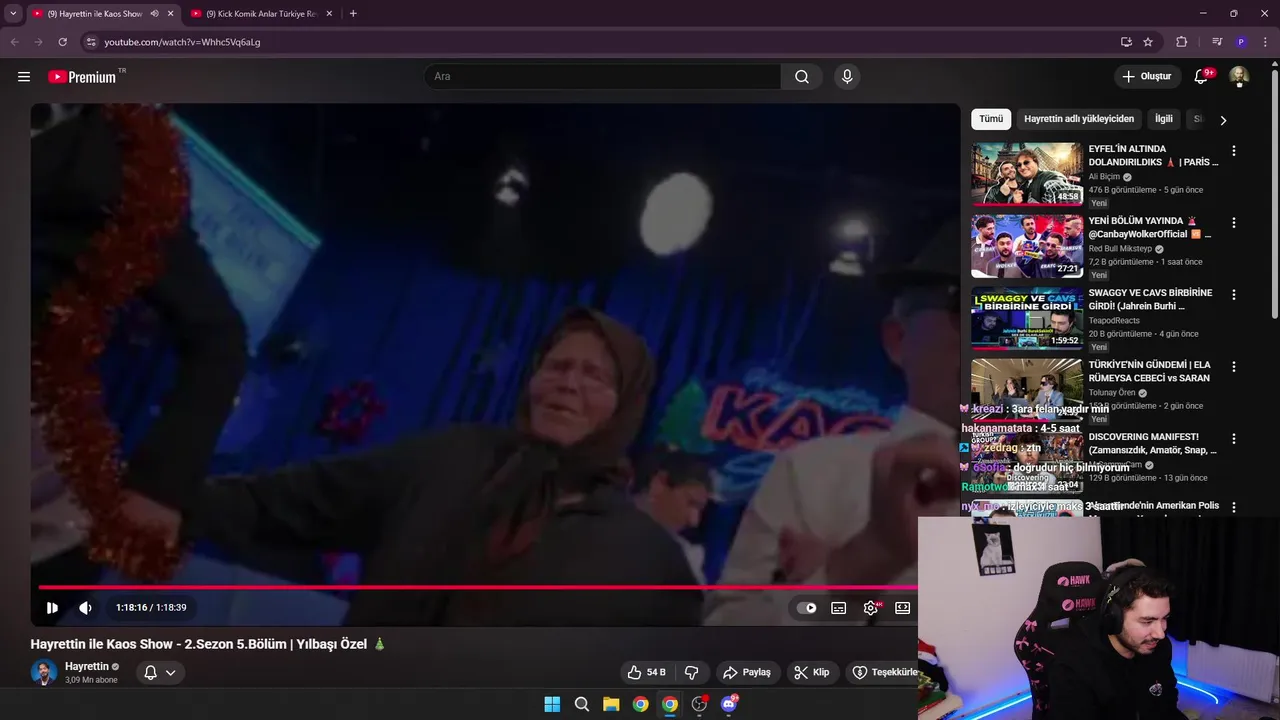The height and width of the screenshot is (720, 1280).
Task: Close the Kick Komik Anlar tab
Action: [329, 14]
